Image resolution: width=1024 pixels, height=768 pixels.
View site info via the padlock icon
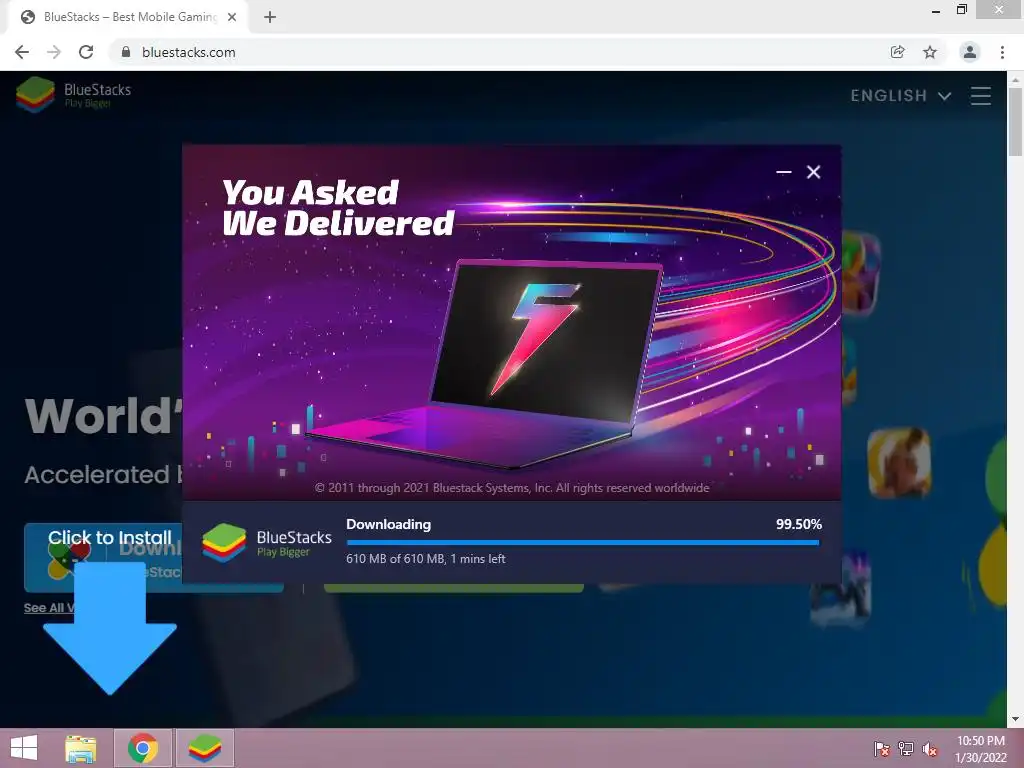point(126,52)
